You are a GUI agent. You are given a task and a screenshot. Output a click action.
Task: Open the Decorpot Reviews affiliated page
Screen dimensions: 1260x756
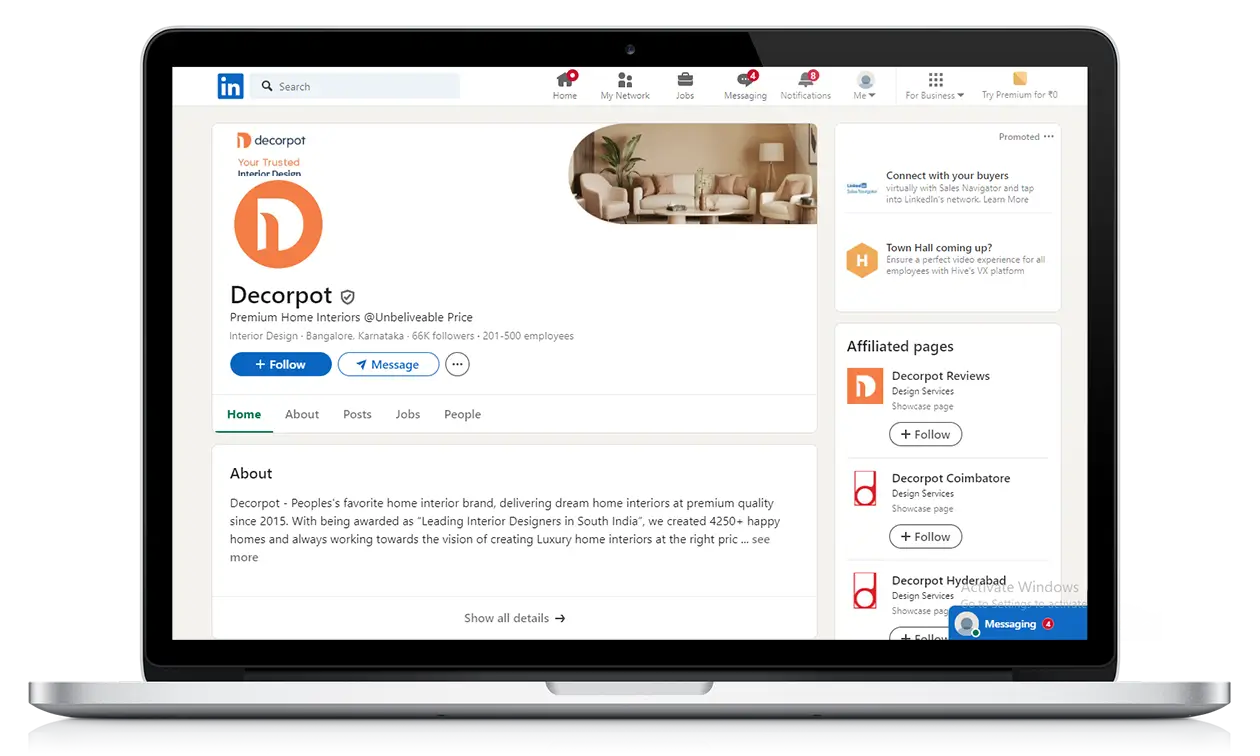[x=941, y=376]
